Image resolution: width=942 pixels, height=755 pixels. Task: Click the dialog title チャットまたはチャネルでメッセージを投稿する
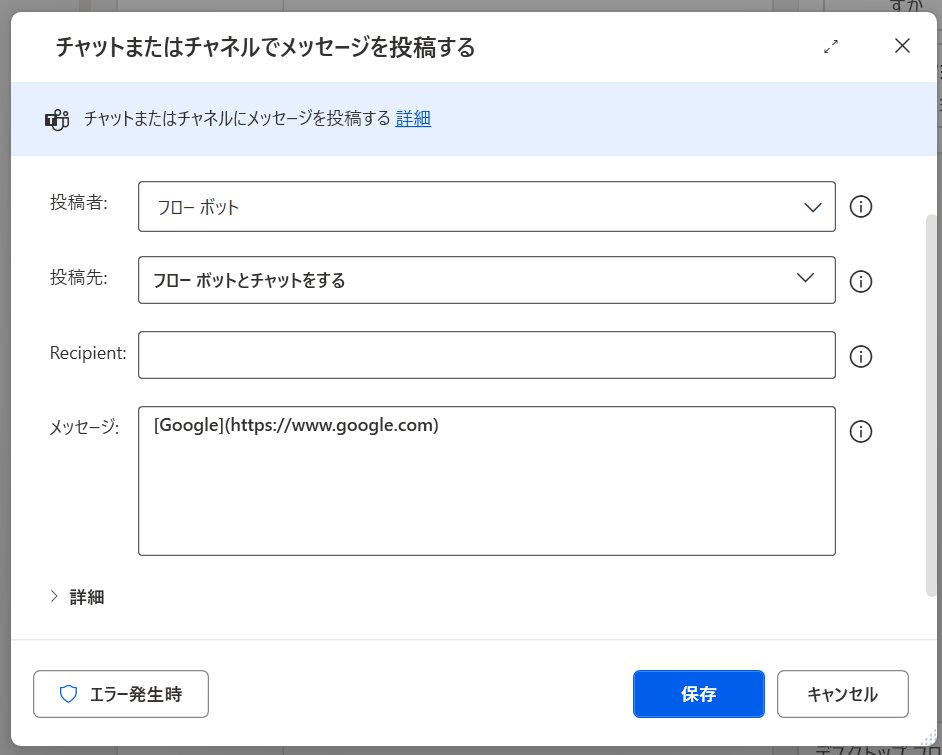tap(265, 47)
